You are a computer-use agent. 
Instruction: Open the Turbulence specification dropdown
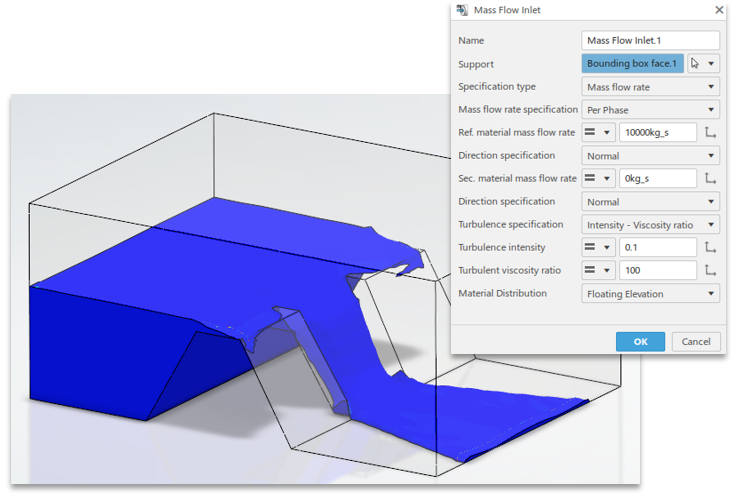tap(650, 224)
